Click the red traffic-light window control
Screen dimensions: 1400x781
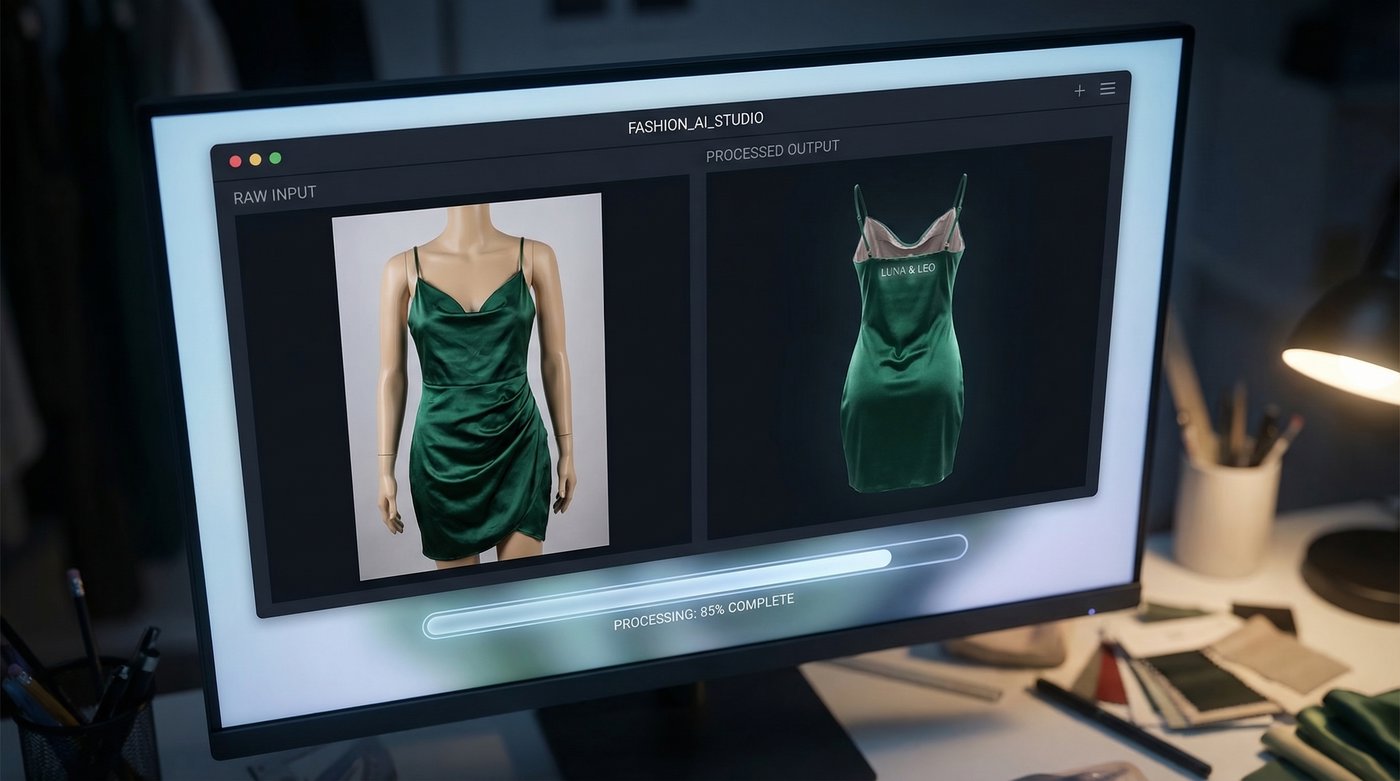coord(235,159)
